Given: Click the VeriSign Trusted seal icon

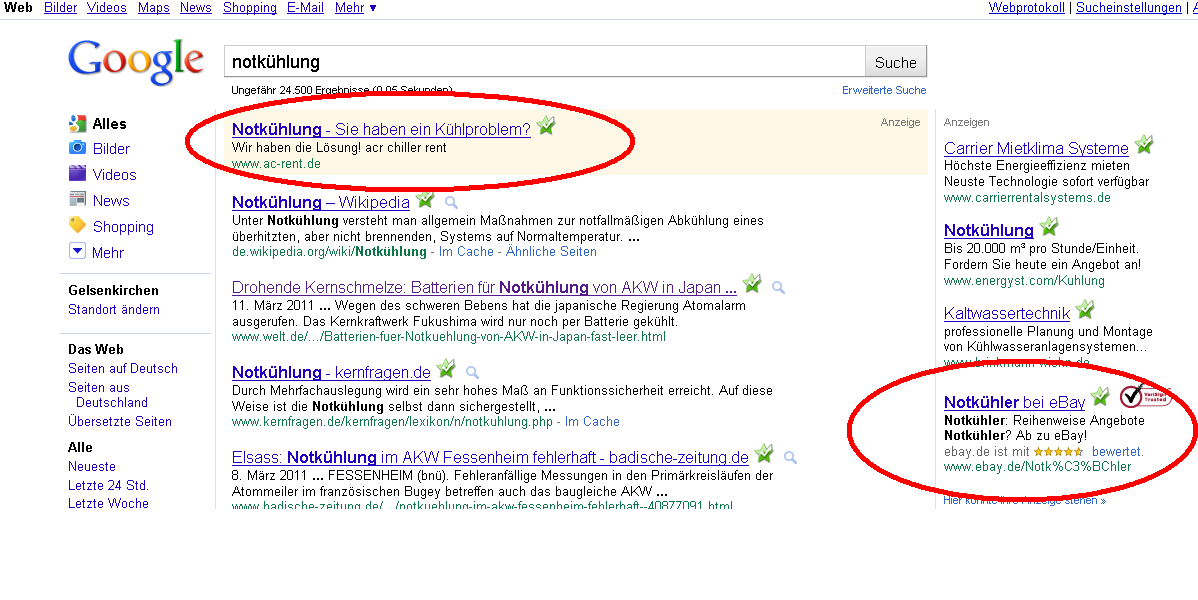Looking at the screenshot, I should pos(1145,395).
